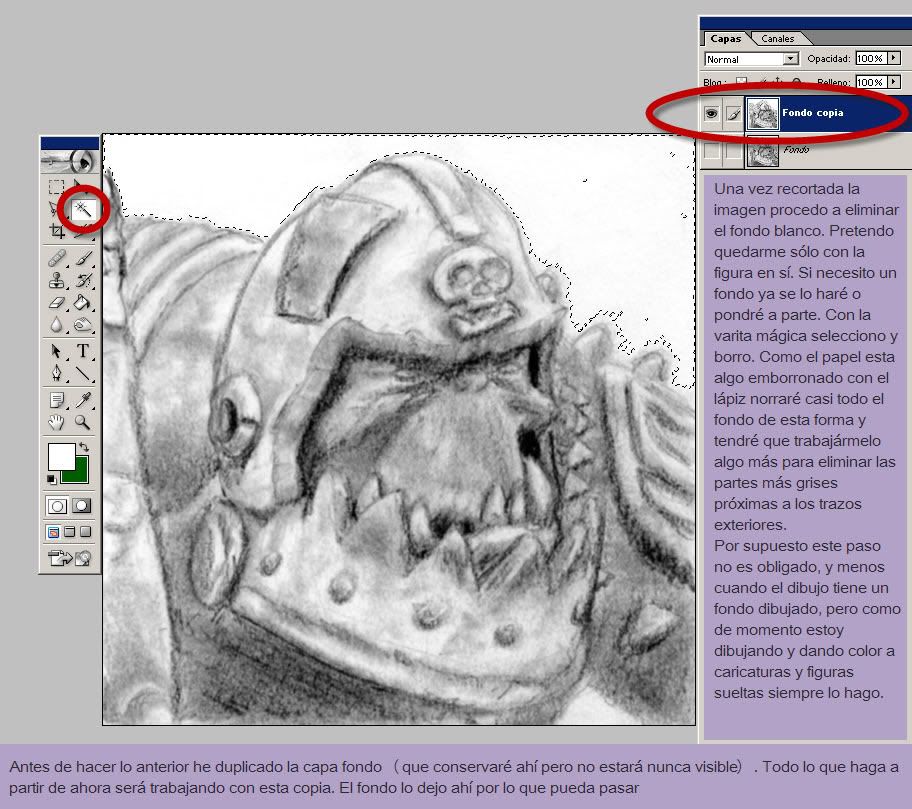Select the Blur tool

click(56, 325)
